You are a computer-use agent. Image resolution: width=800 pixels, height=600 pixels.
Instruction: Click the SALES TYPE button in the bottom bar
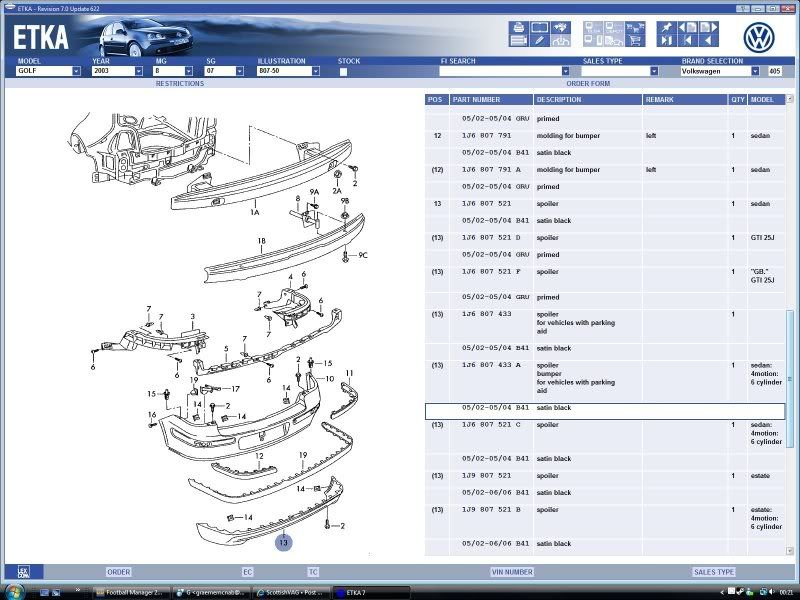click(x=714, y=572)
